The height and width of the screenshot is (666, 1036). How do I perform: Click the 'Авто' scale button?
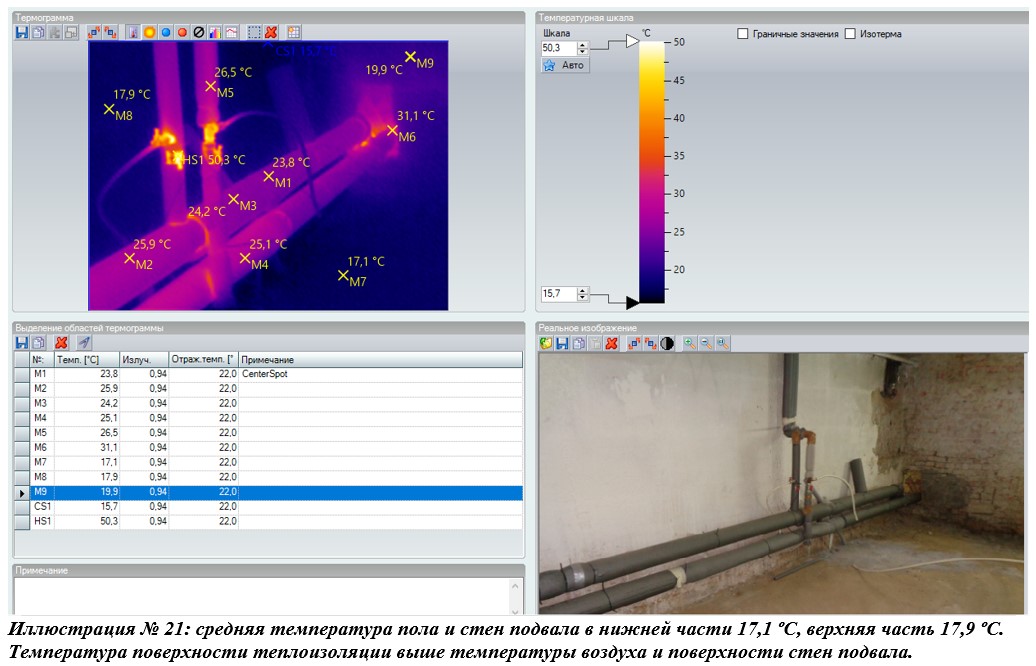565,65
